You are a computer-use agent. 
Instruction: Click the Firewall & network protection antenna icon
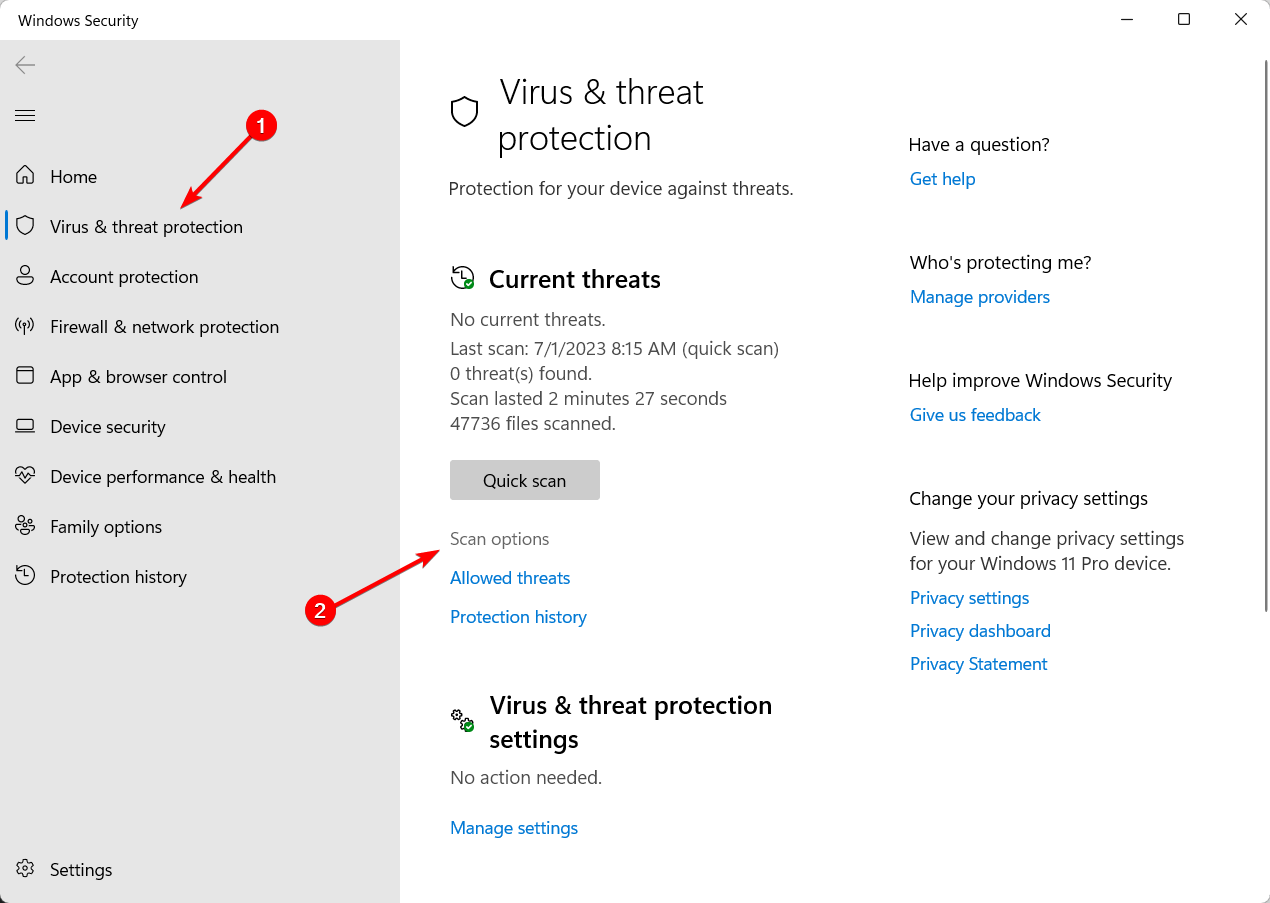(25, 326)
